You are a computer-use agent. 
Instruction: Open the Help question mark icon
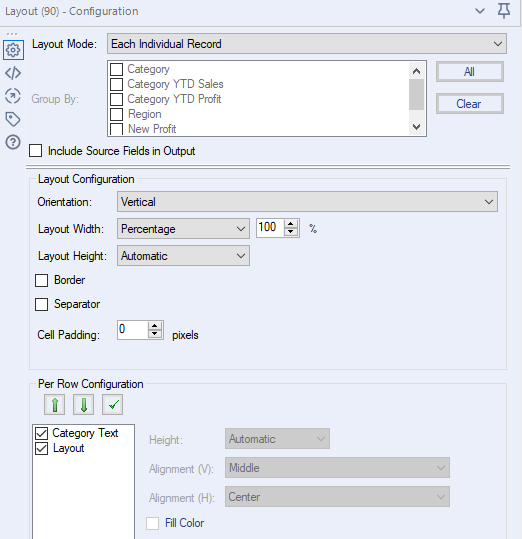pyautogui.click(x=13, y=142)
